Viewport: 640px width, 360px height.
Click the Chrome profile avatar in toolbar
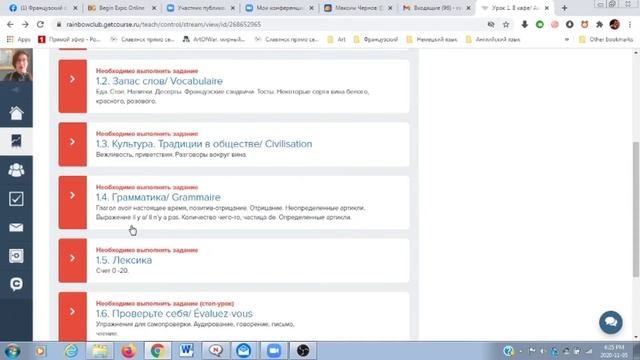[615, 24]
